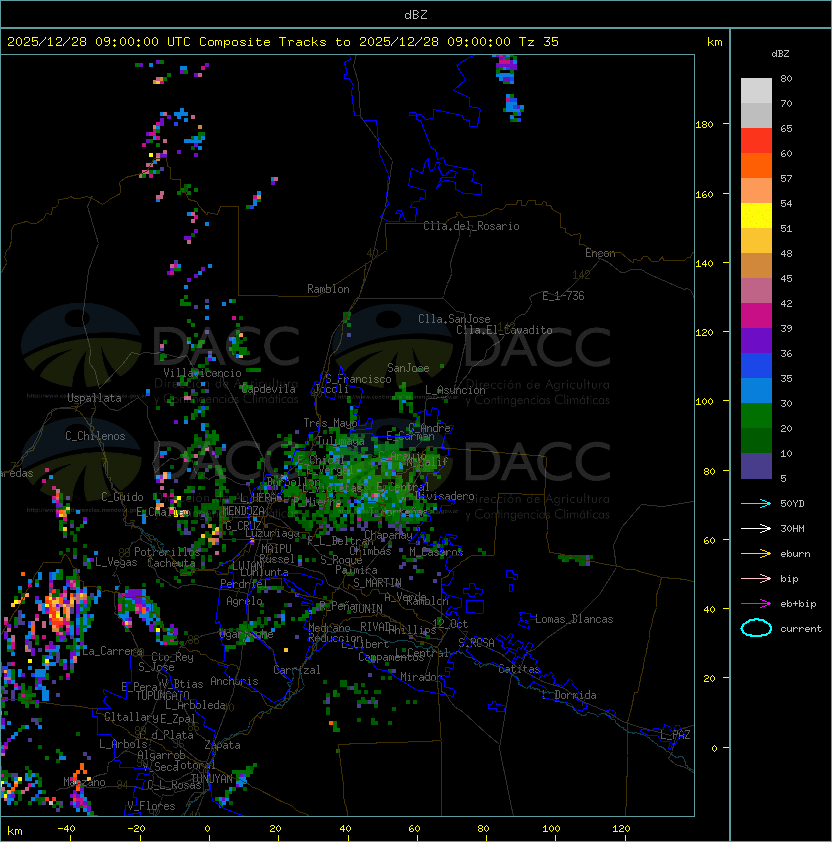Select the light gray 70-80 dBZ swatch
Viewport: 832px width, 842px height.
click(x=756, y=91)
